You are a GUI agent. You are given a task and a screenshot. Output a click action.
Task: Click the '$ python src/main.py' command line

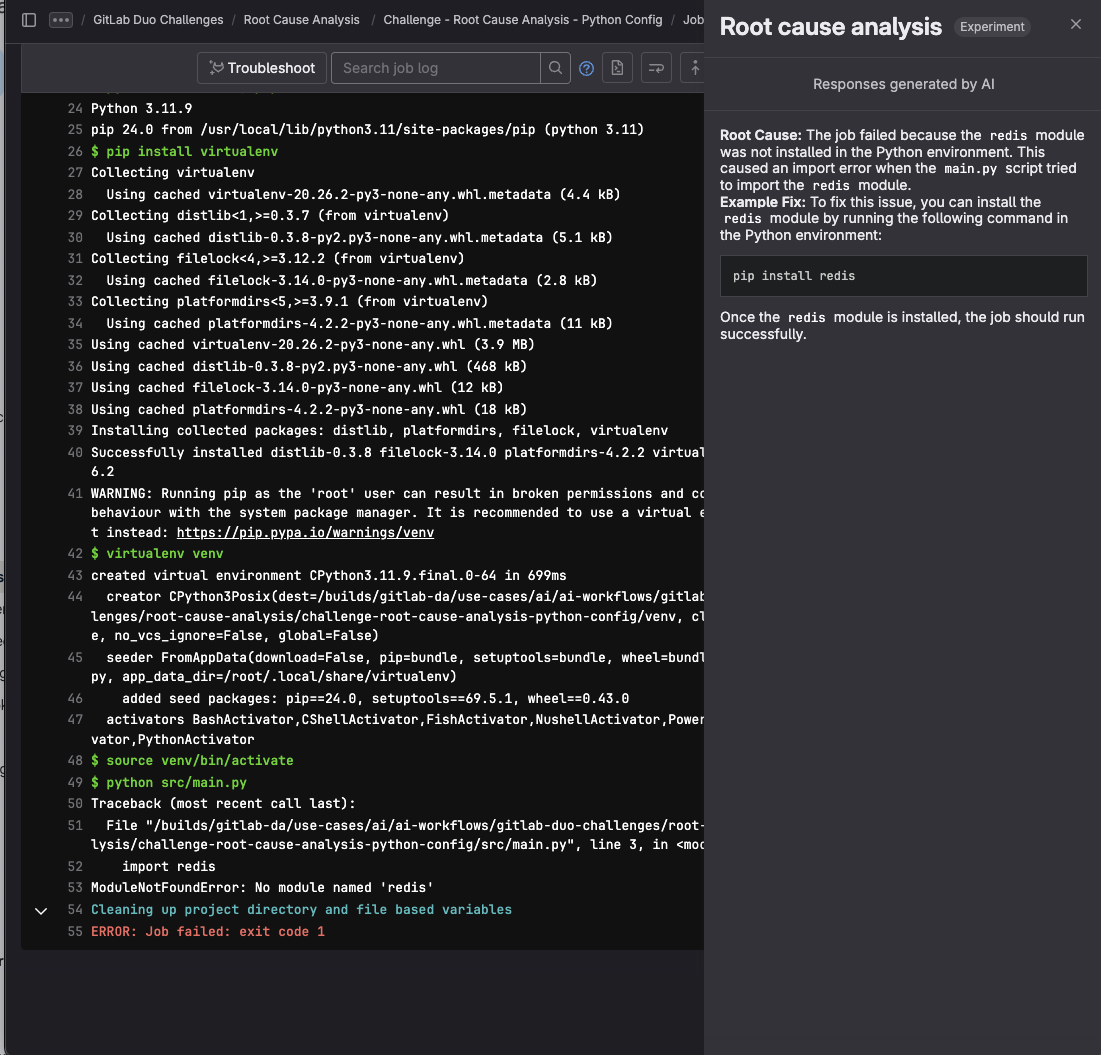click(169, 782)
